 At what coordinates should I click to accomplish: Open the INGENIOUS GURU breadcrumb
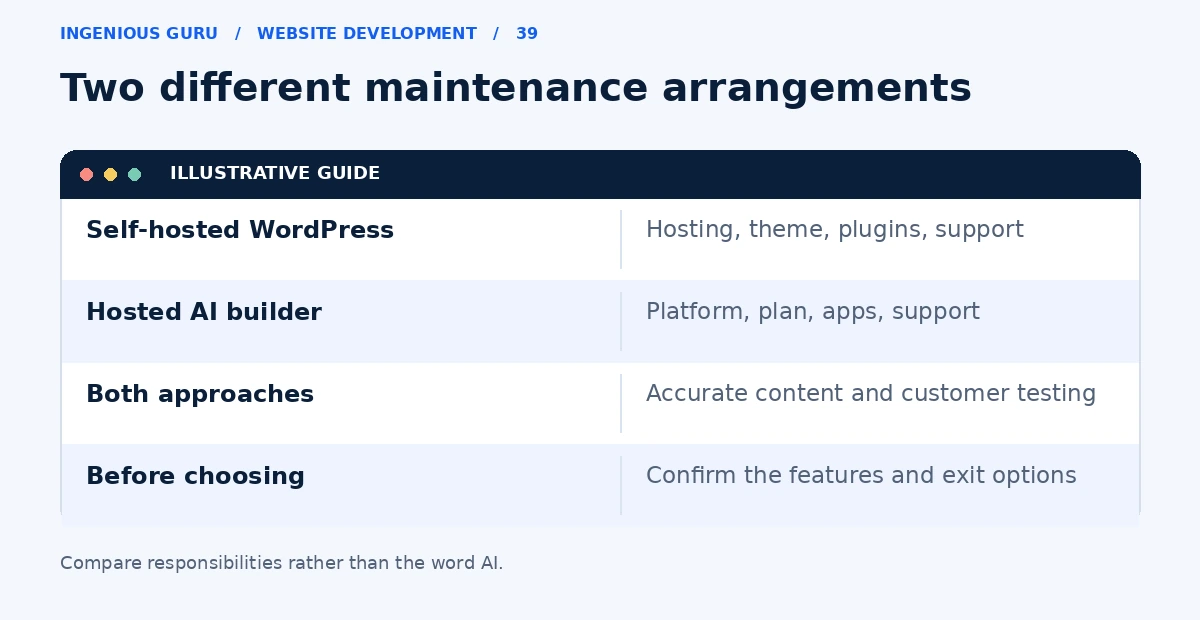point(139,34)
